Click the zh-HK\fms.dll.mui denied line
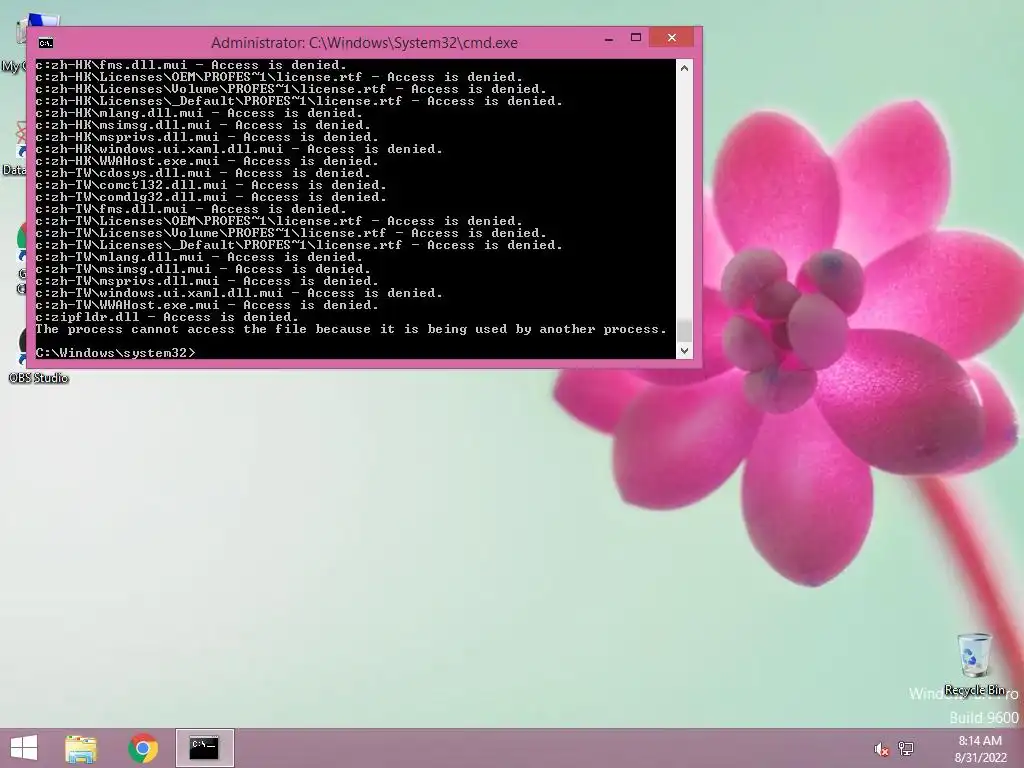Image resolution: width=1024 pixels, height=768 pixels. [x=191, y=65]
